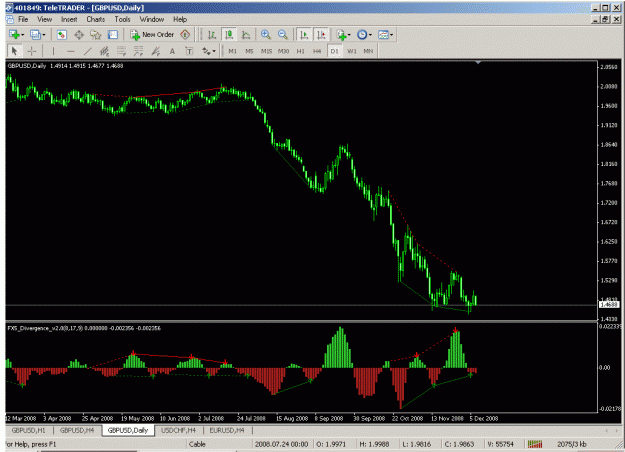Image resolution: width=625 pixels, height=452 pixels.
Task: Click the New Order button
Action: pos(153,35)
